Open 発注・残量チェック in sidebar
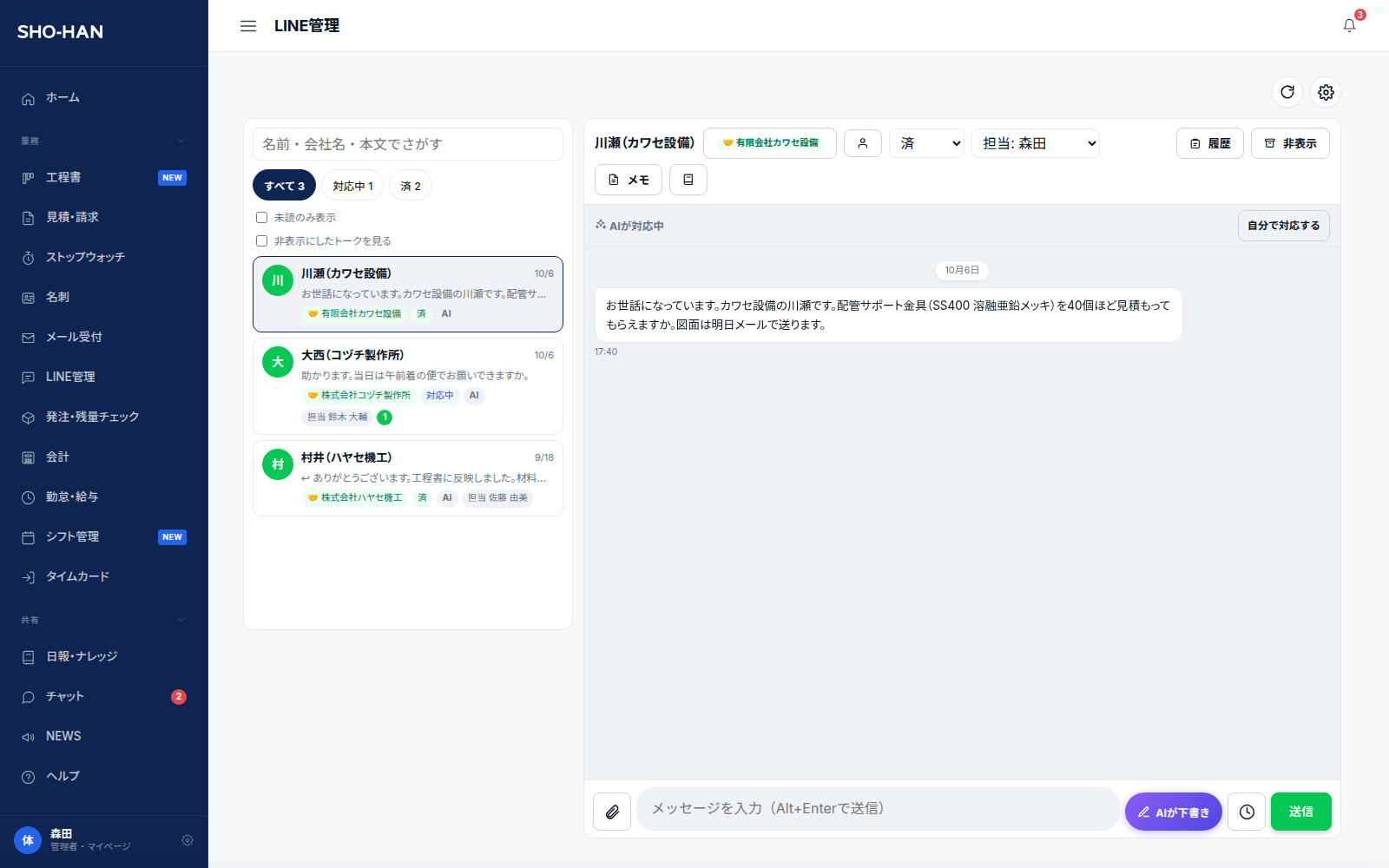Image resolution: width=1389 pixels, height=868 pixels. [x=104, y=418]
